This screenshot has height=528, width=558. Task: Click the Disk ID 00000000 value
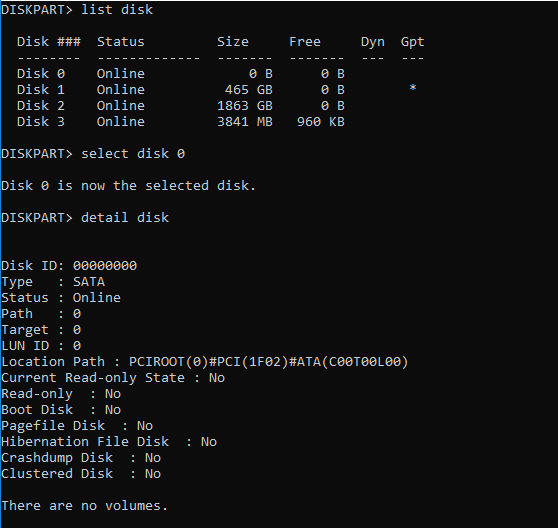105,266
